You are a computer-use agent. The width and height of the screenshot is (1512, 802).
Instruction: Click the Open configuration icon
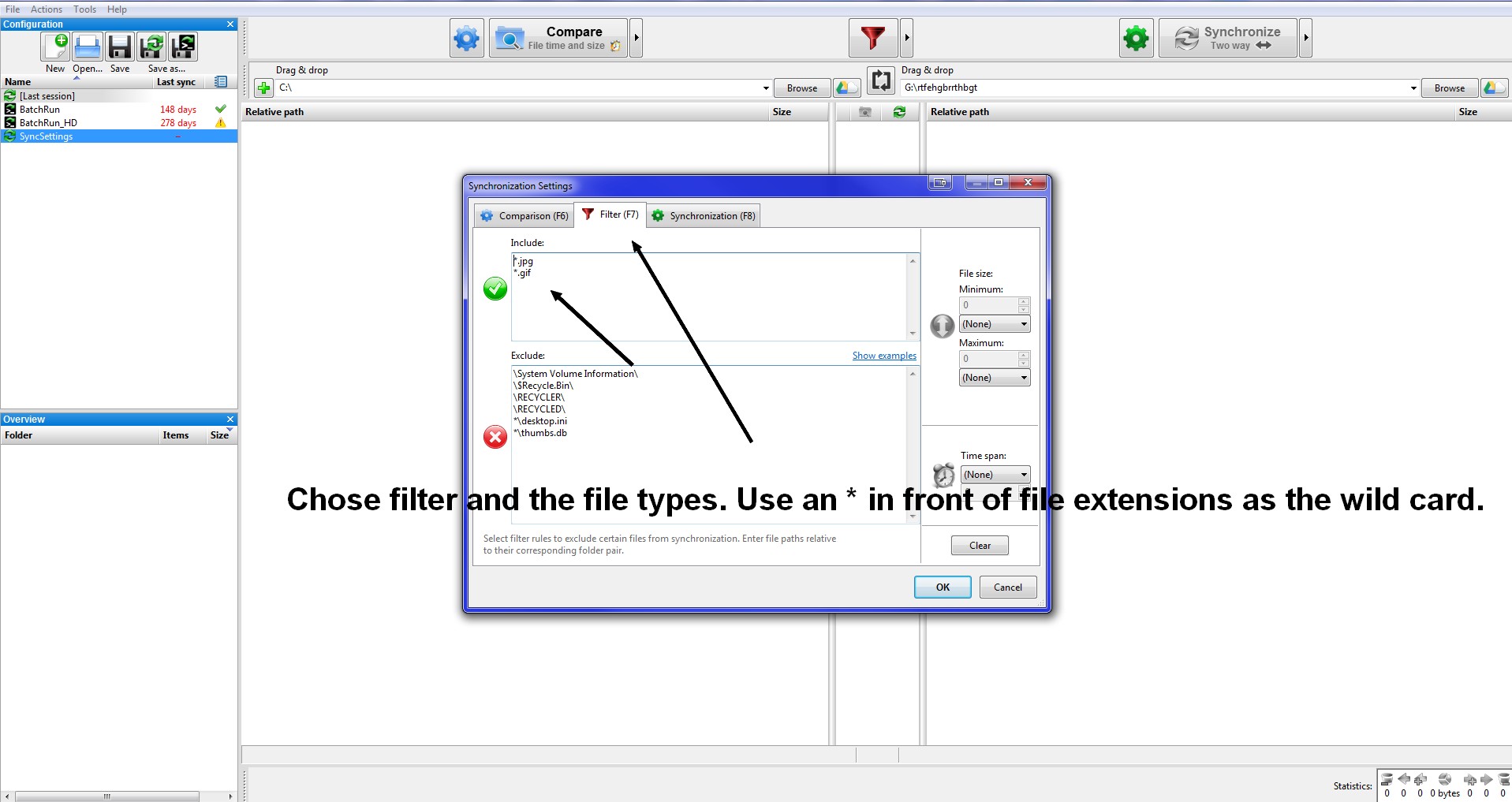[x=87, y=47]
